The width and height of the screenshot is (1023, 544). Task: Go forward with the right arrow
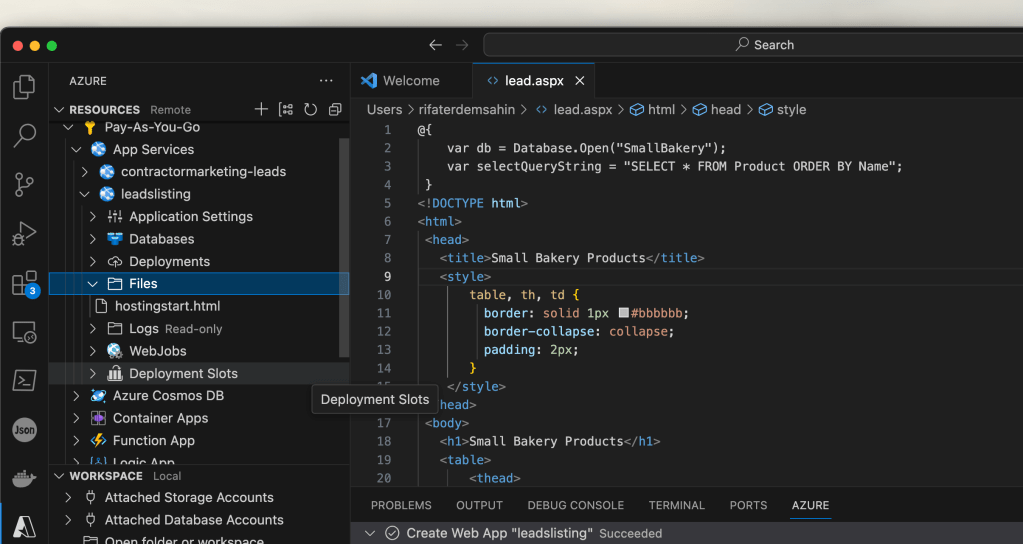tap(462, 45)
